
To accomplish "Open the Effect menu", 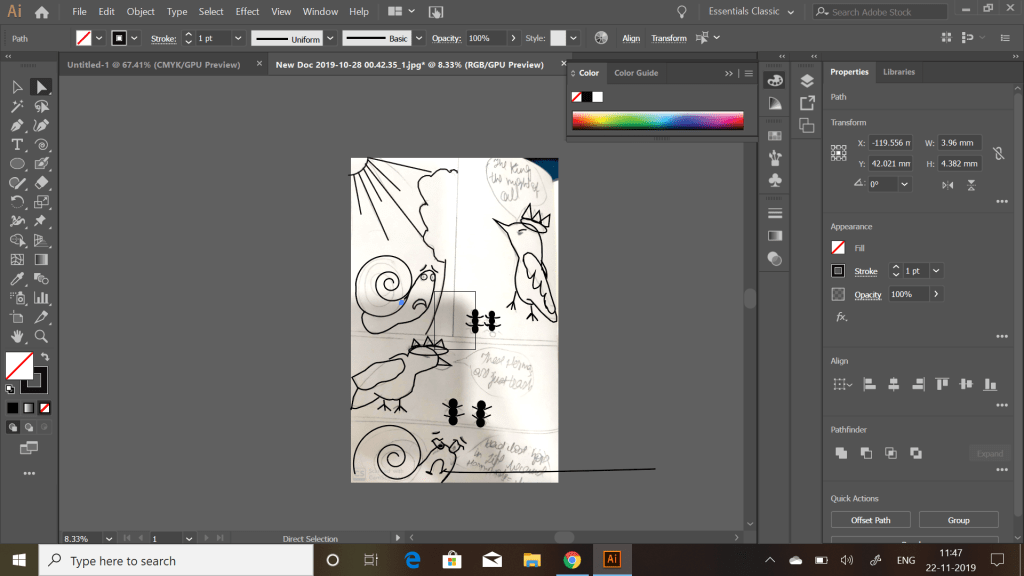I will [x=247, y=12].
